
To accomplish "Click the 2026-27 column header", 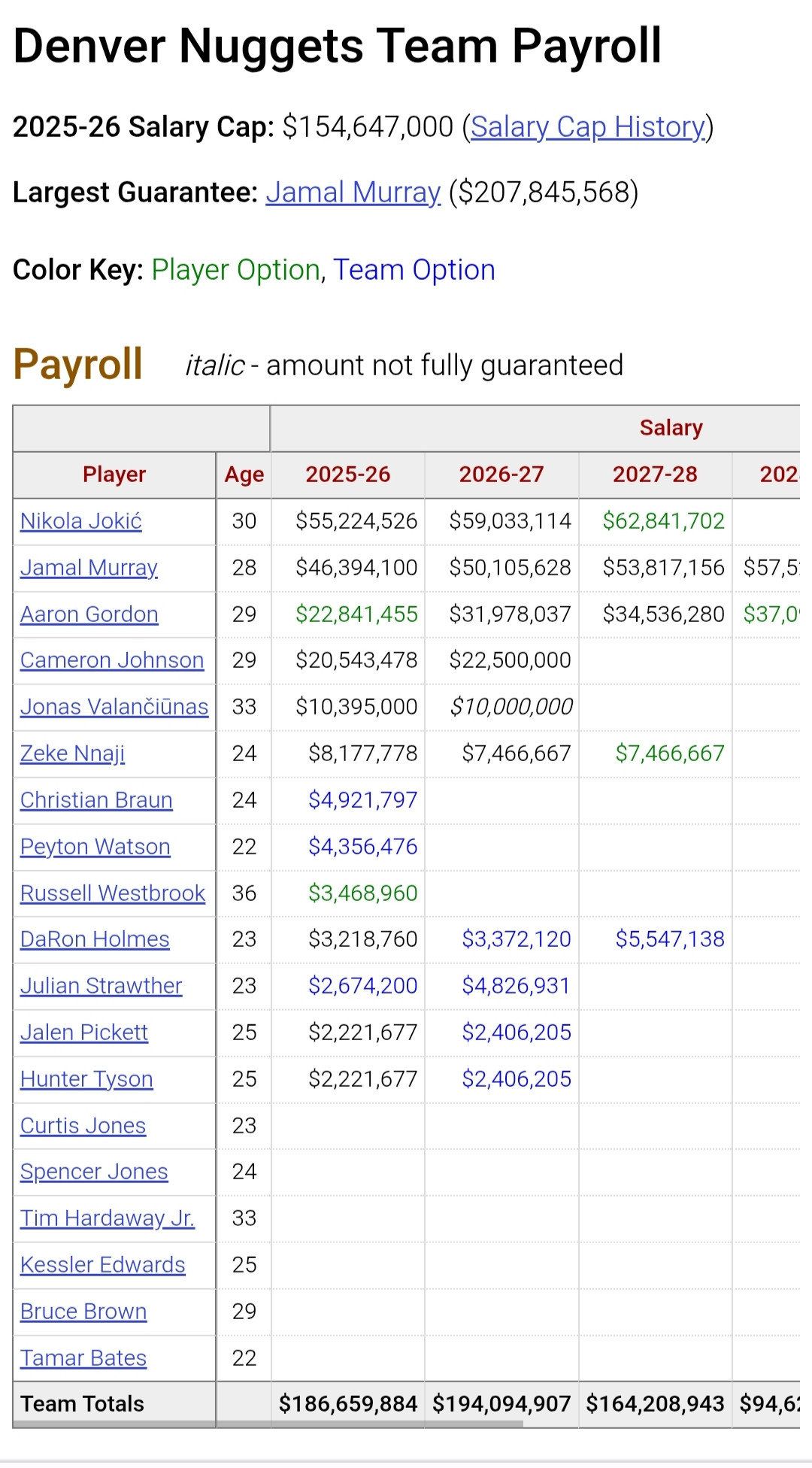I will tap(501, 475).
